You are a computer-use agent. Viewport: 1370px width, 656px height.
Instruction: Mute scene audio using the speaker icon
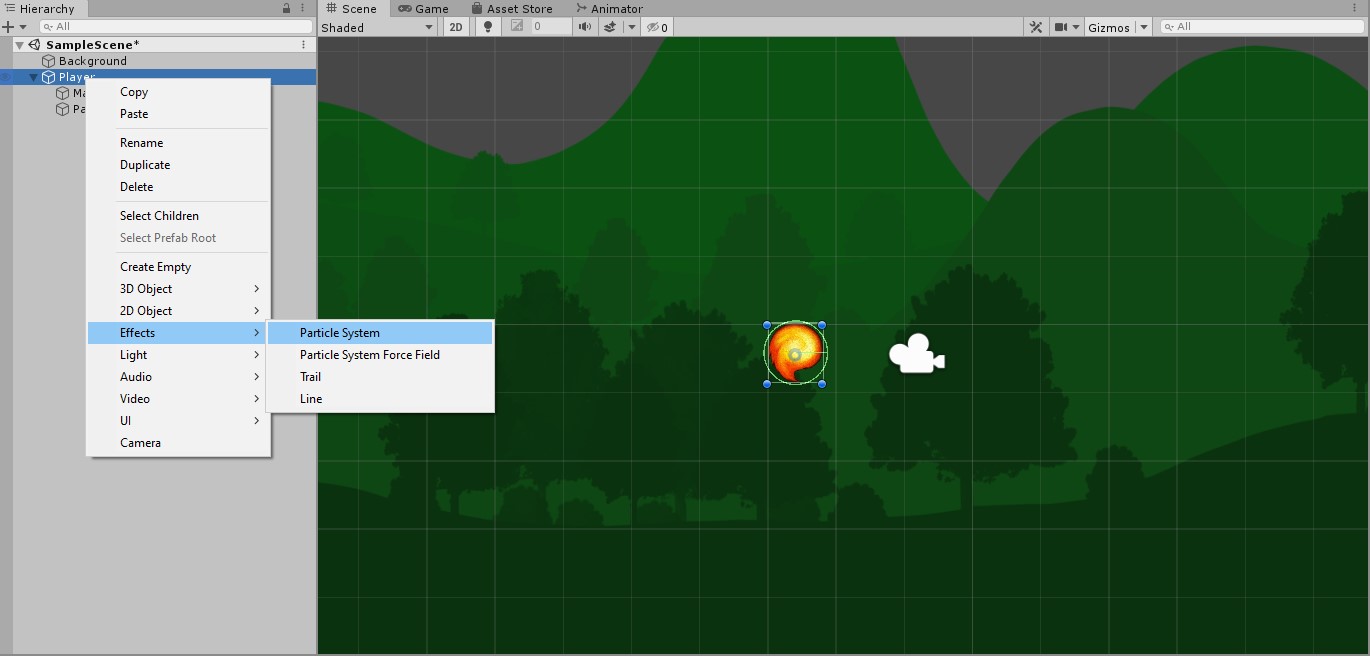tap(584, 27)
